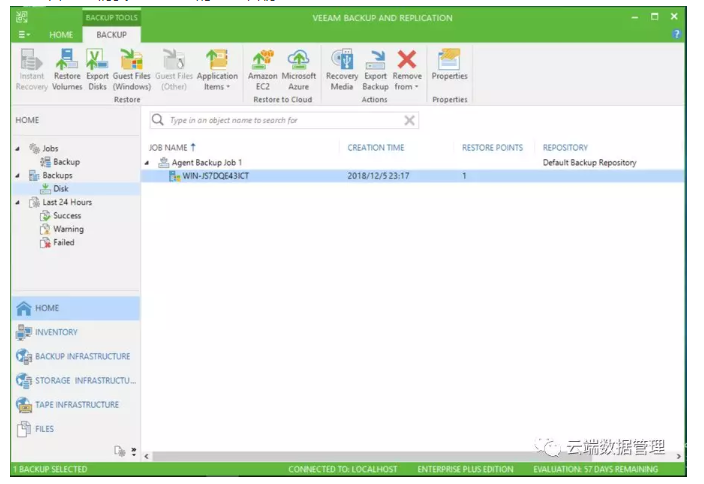Viewport: 704px width, 484px height.
Task: Sort by CREATION TIME column
Action: click(x=376, y=147)
